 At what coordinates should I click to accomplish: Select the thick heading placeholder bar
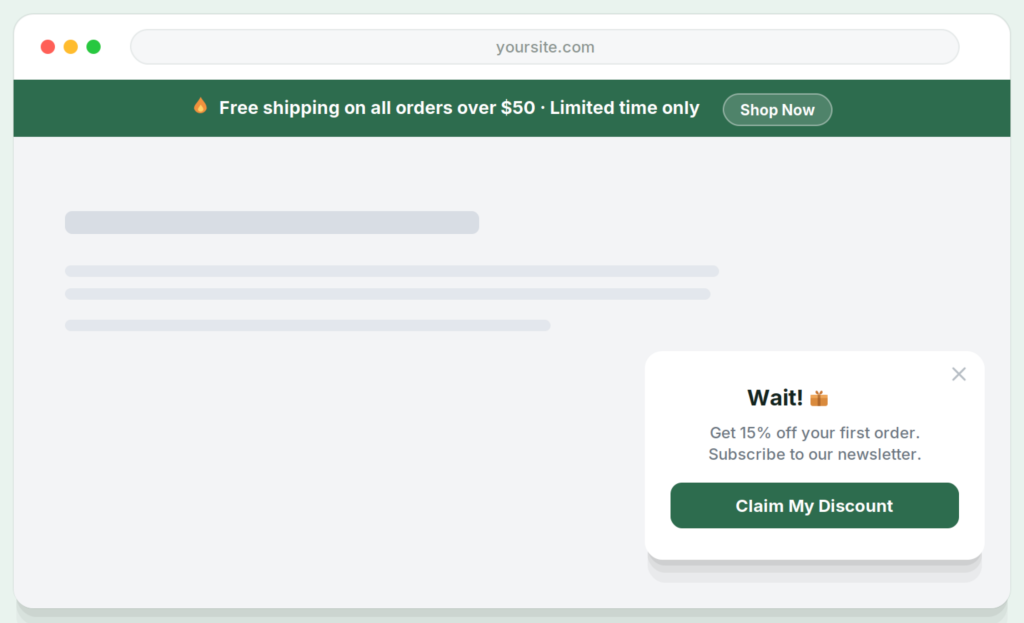(x=272, y=222)
